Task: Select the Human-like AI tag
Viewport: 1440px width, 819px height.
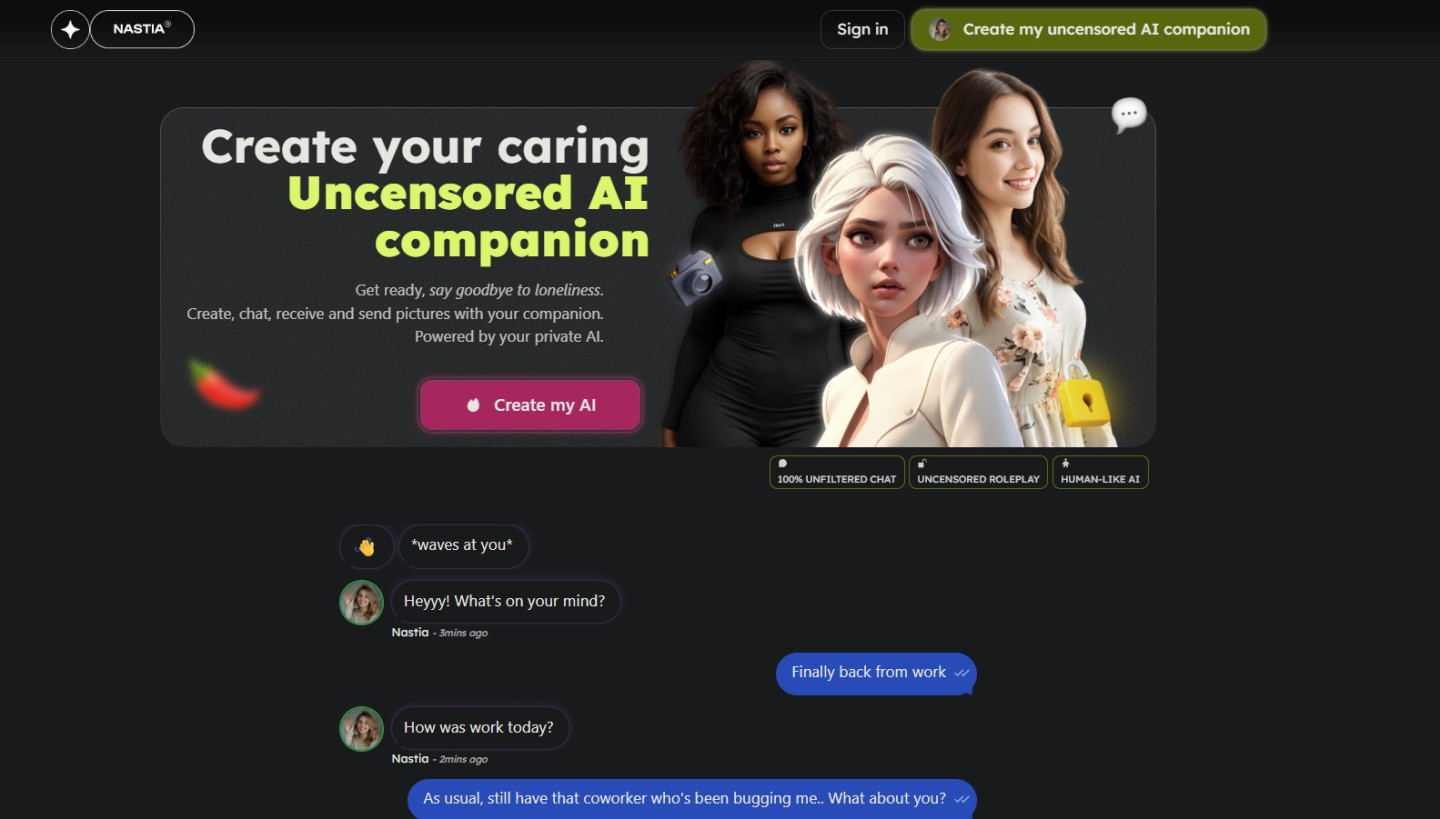Action: [x=1100, y=472]
